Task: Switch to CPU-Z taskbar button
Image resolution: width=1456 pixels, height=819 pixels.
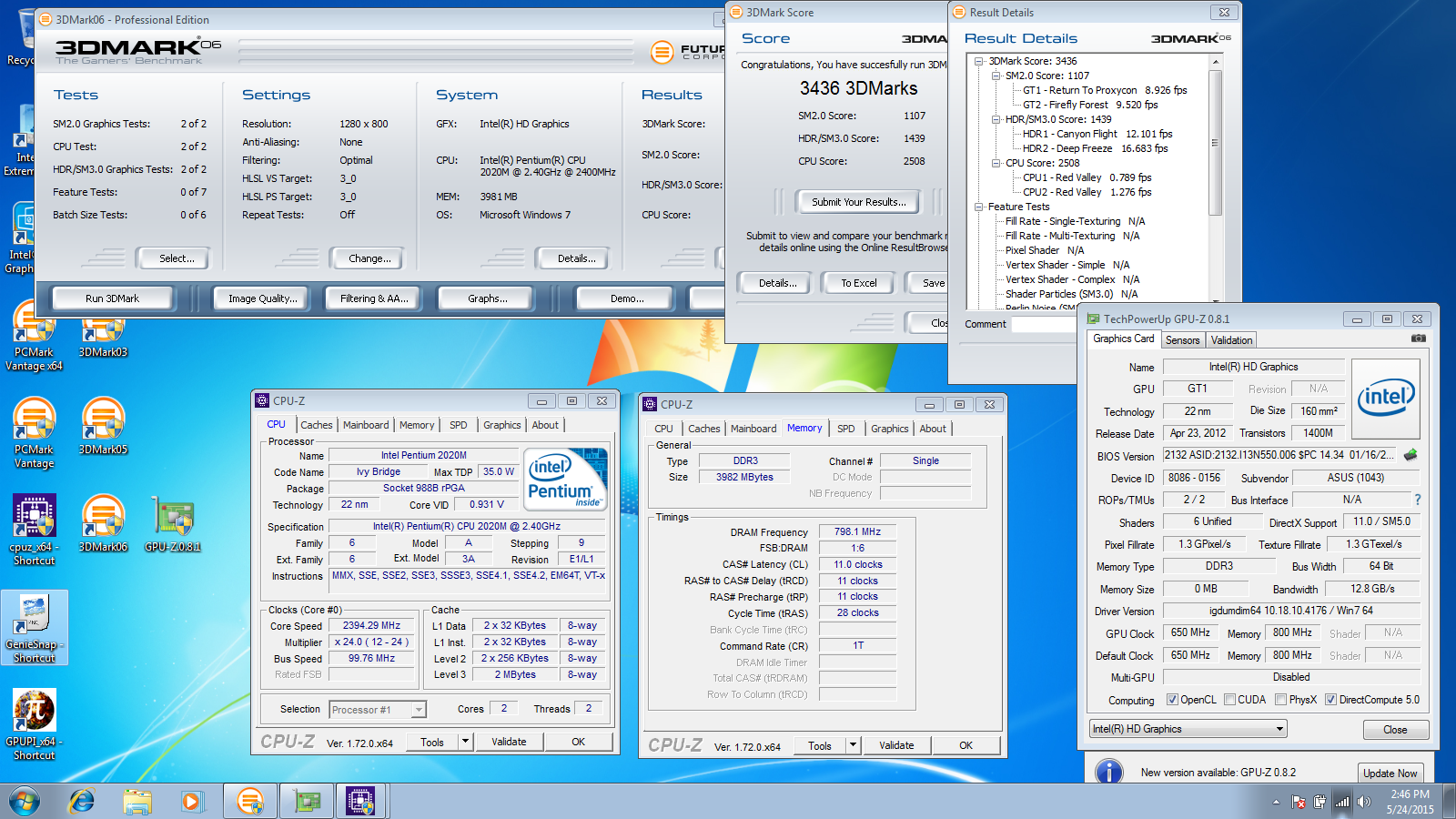Action: click(361, 802)
